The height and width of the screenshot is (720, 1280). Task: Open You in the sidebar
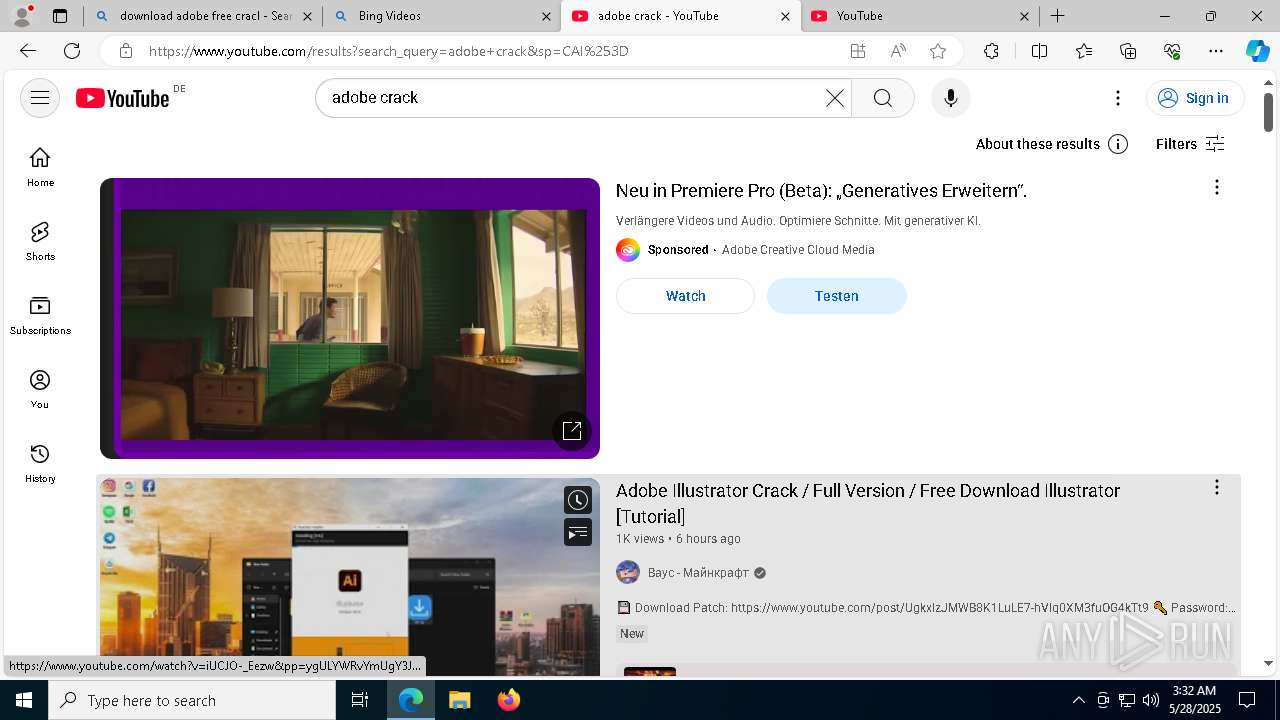tap(40, 389)
